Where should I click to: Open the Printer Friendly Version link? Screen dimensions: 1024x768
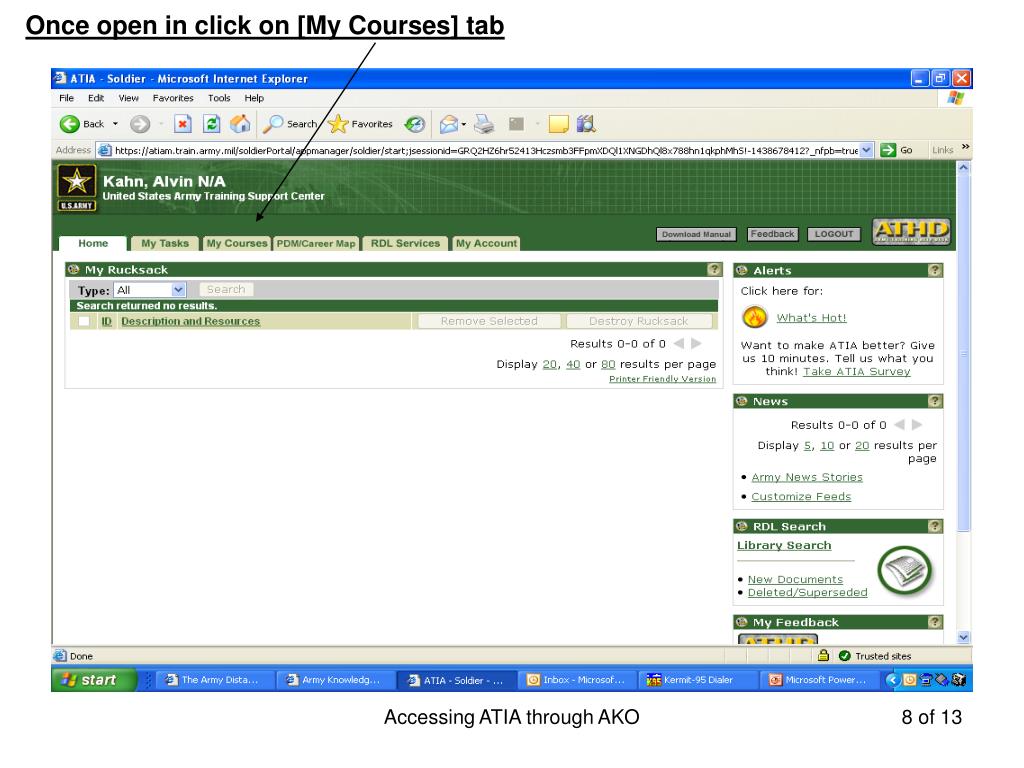click(662, 379)
